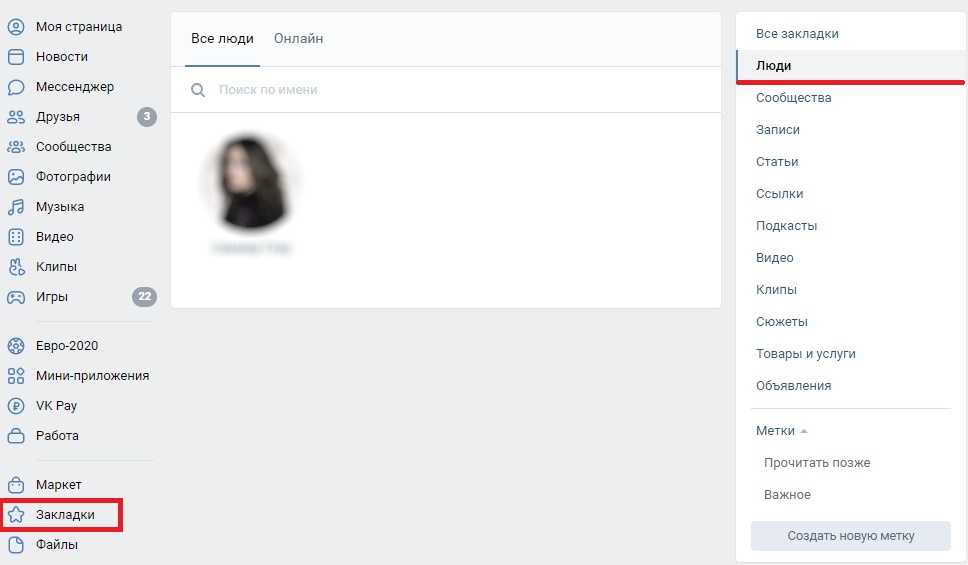Viewport: 968px width, 565px height.
Task: Open the Files document icon
Action: coord(16,545)
